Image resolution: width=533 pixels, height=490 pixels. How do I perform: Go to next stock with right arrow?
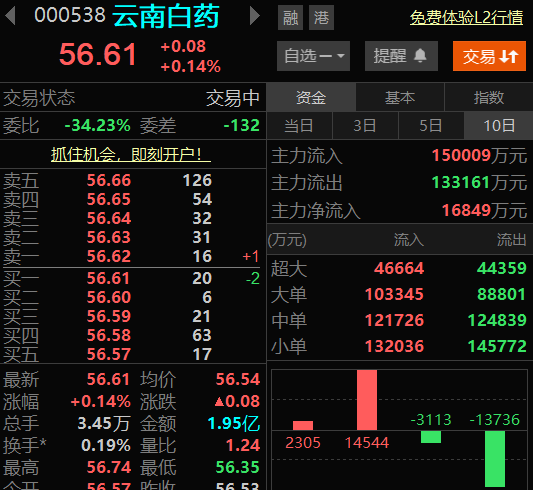point(254,16)
